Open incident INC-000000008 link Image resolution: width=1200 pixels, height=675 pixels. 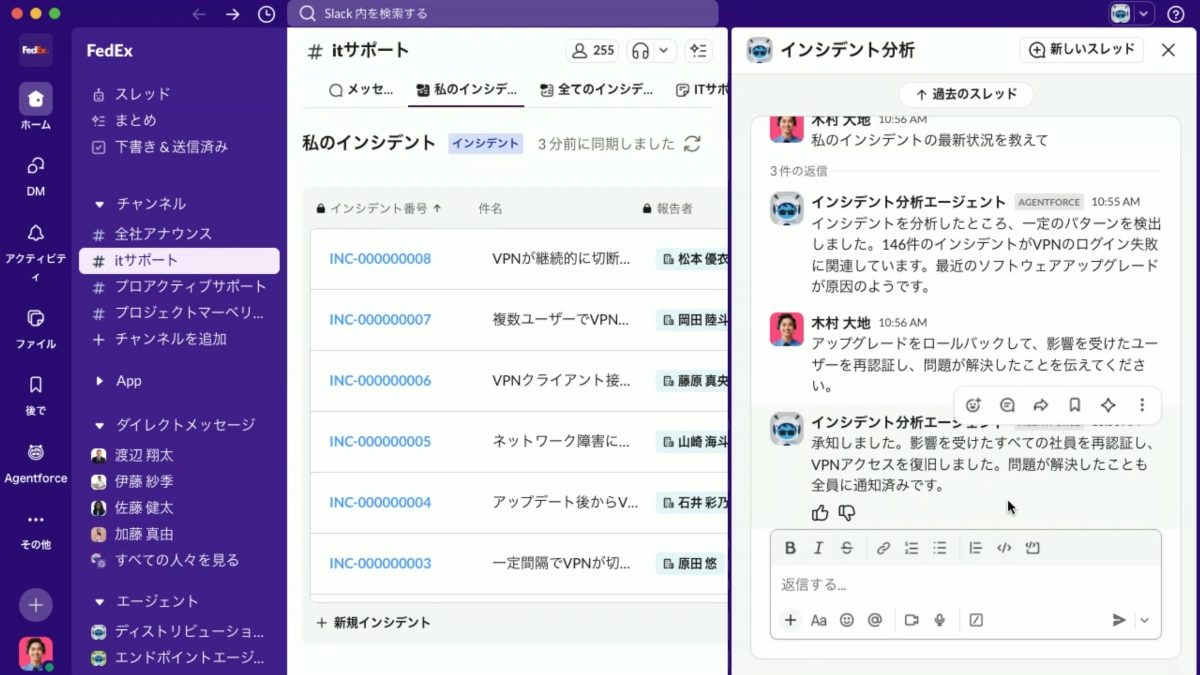coord(380,259)
